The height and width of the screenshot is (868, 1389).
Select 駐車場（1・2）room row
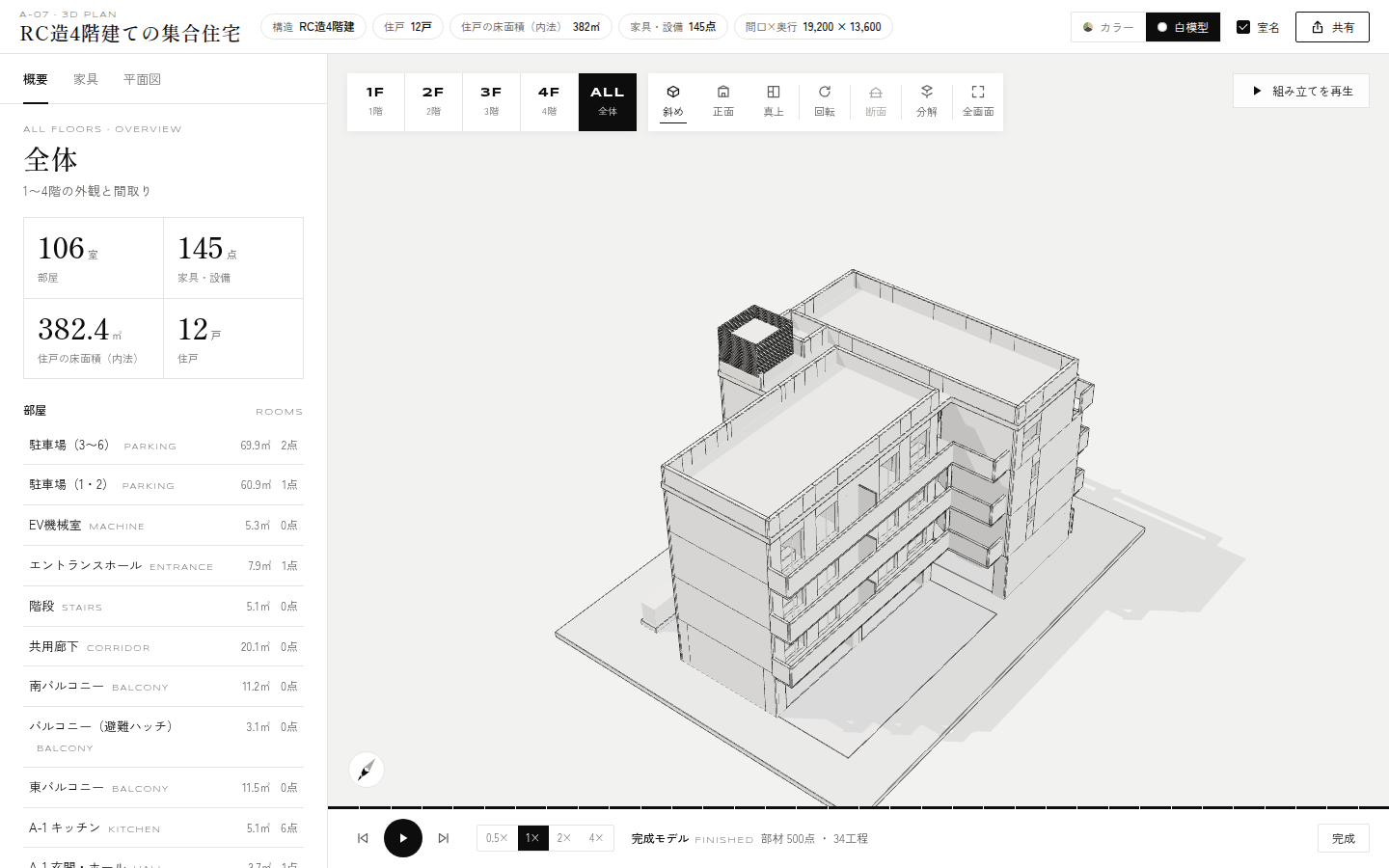pyautogui.click(x=163, y=485)
